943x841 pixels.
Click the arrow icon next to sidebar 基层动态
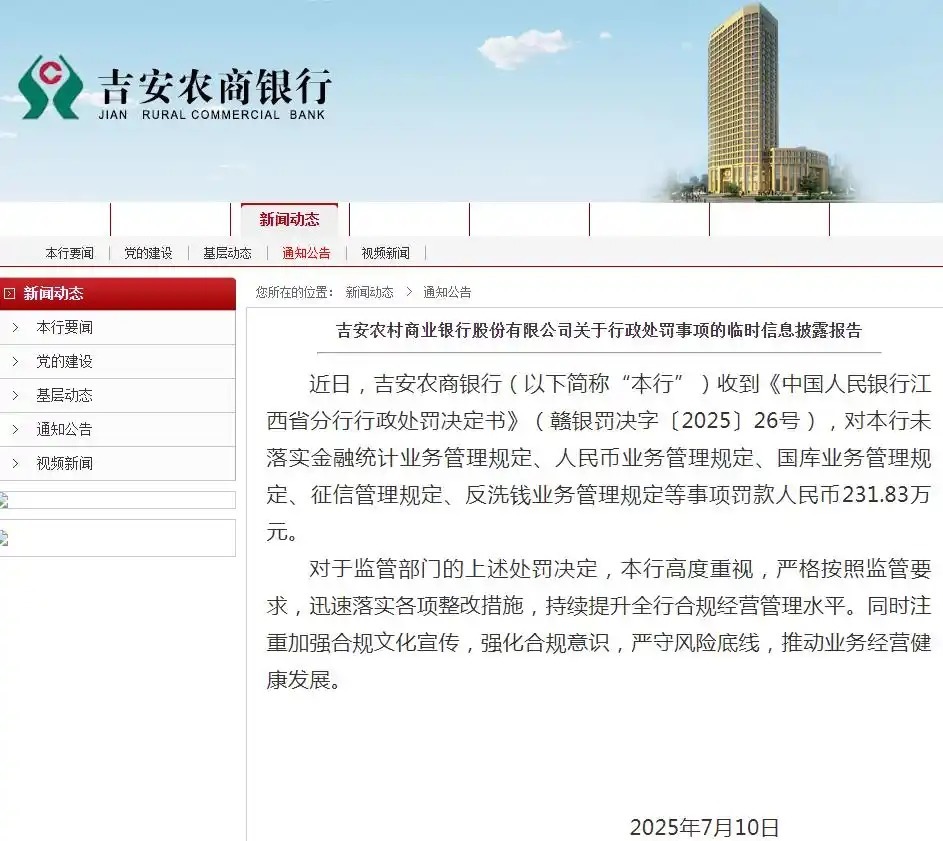[15, 396]
